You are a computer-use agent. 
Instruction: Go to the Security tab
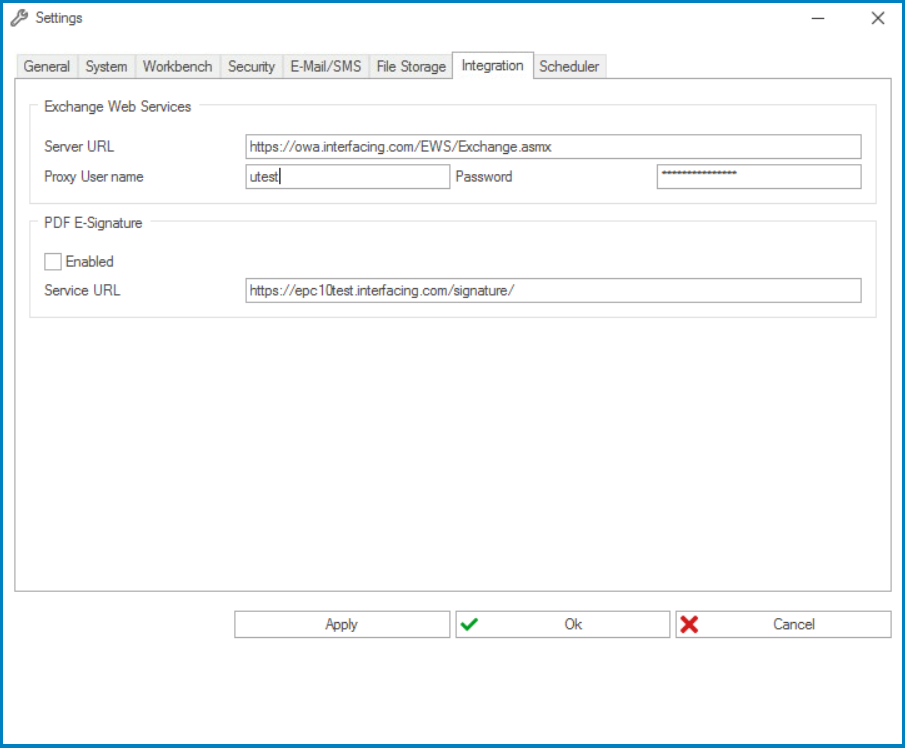click(x=251, y=66)
